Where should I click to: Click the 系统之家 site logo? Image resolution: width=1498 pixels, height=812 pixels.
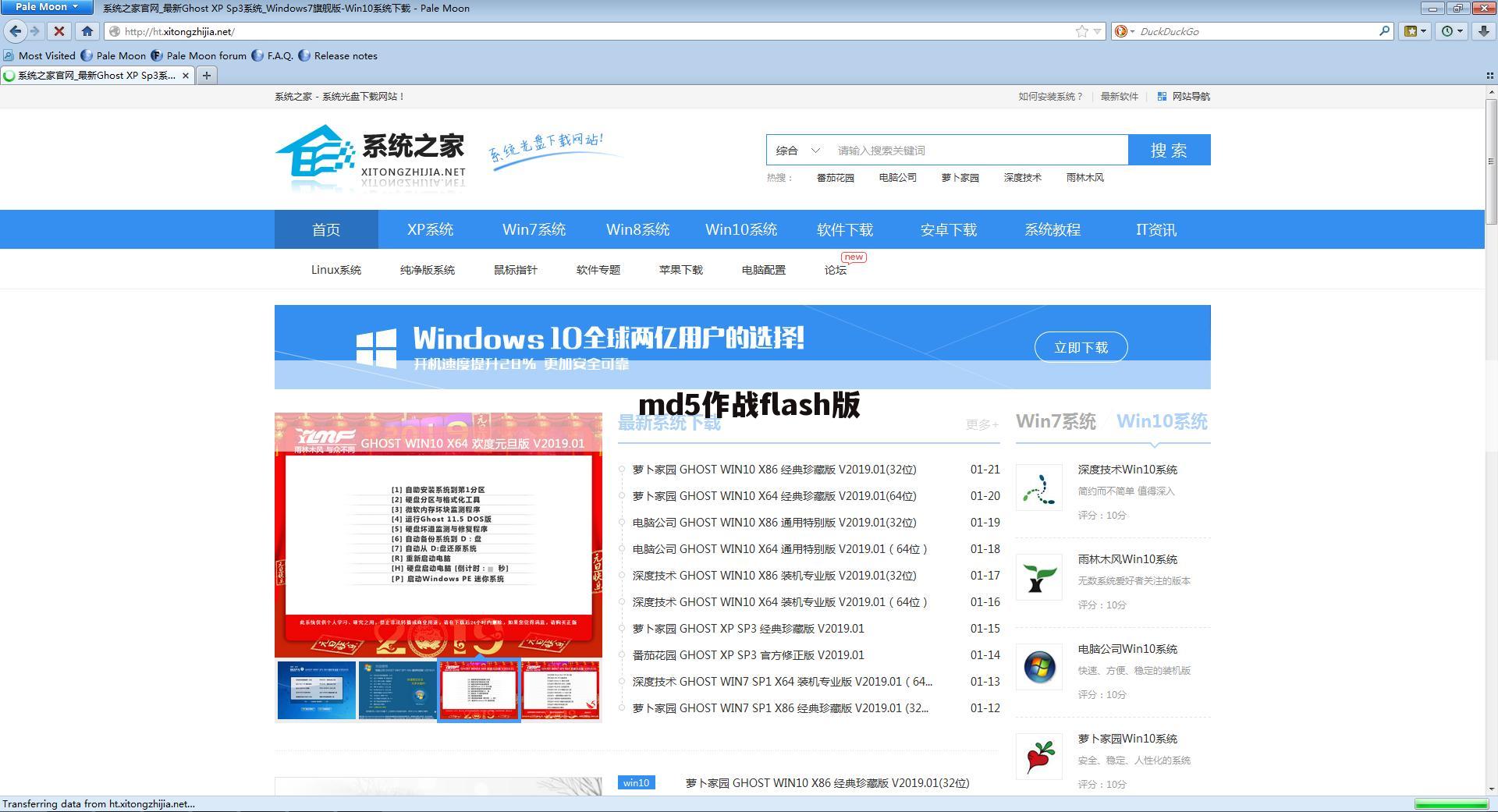click(371, 158)
